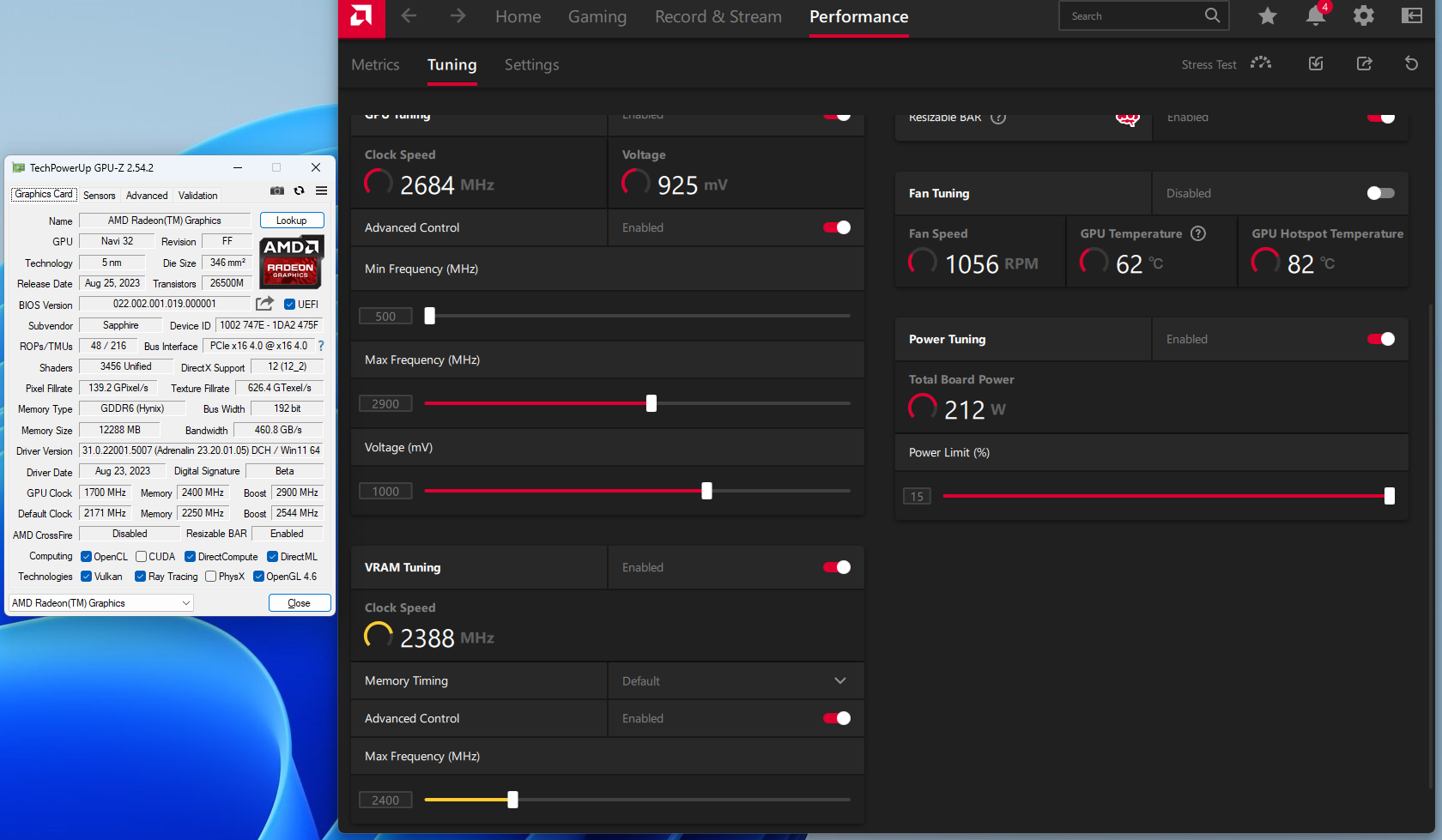
Task: Click the AMD logo home icon
Action: [361, 17]
